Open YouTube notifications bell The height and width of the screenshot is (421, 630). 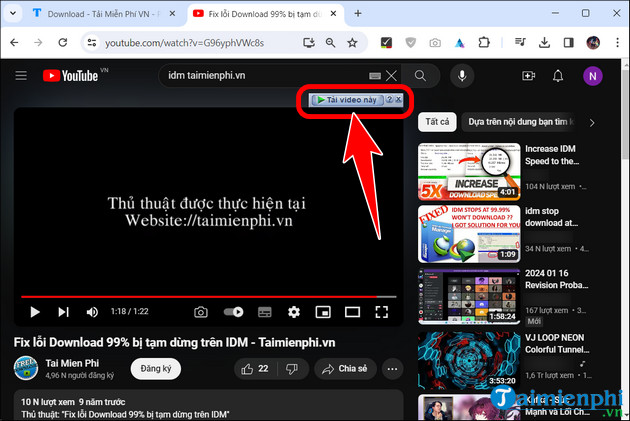(x=558, y=76)
